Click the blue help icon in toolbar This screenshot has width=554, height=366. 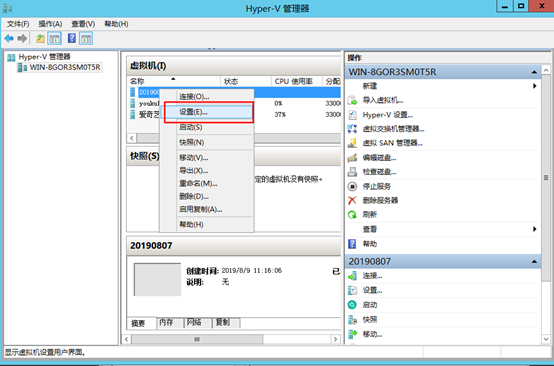[x=72, y=38]
